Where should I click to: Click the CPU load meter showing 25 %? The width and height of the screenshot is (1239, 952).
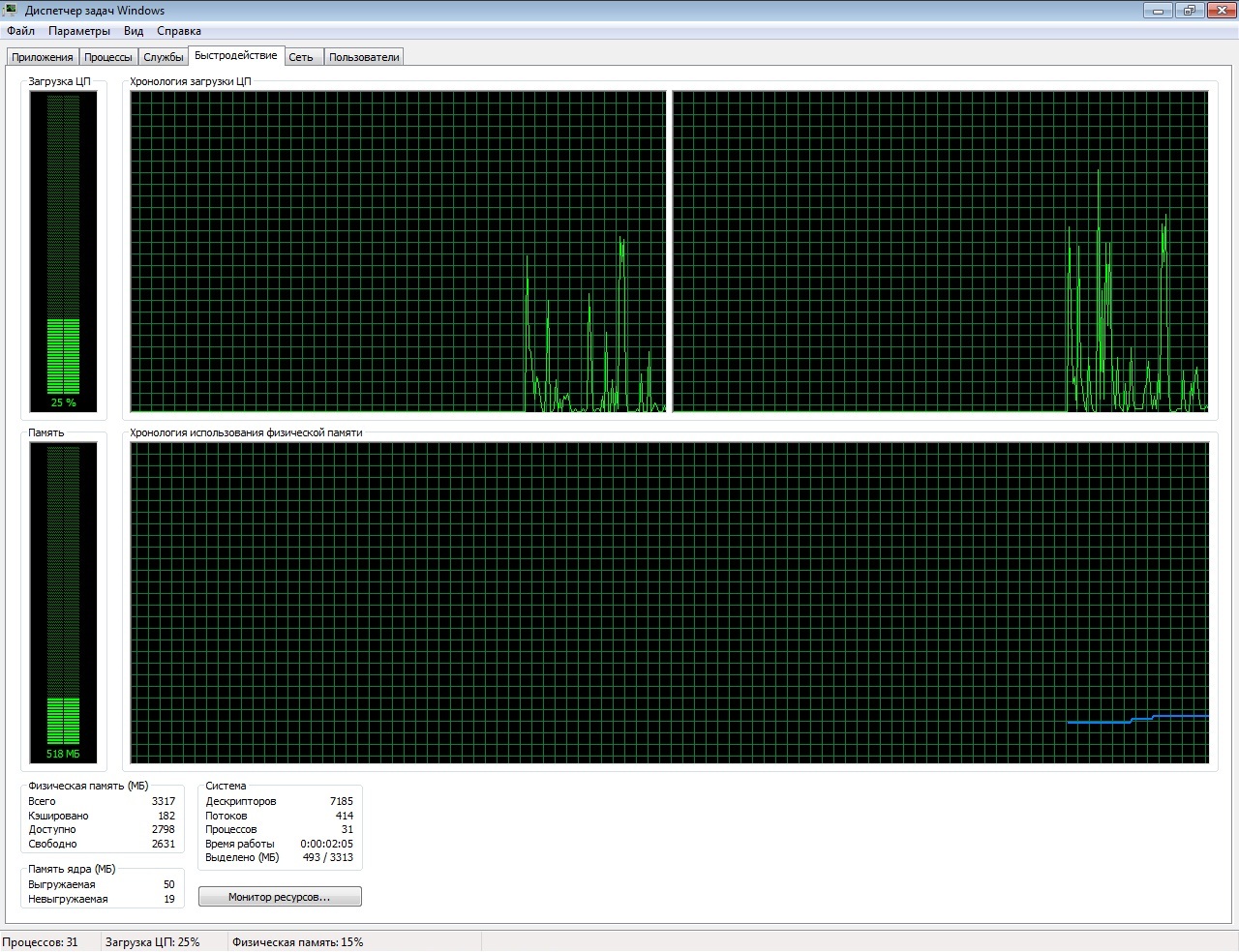(x=64, y=252)
